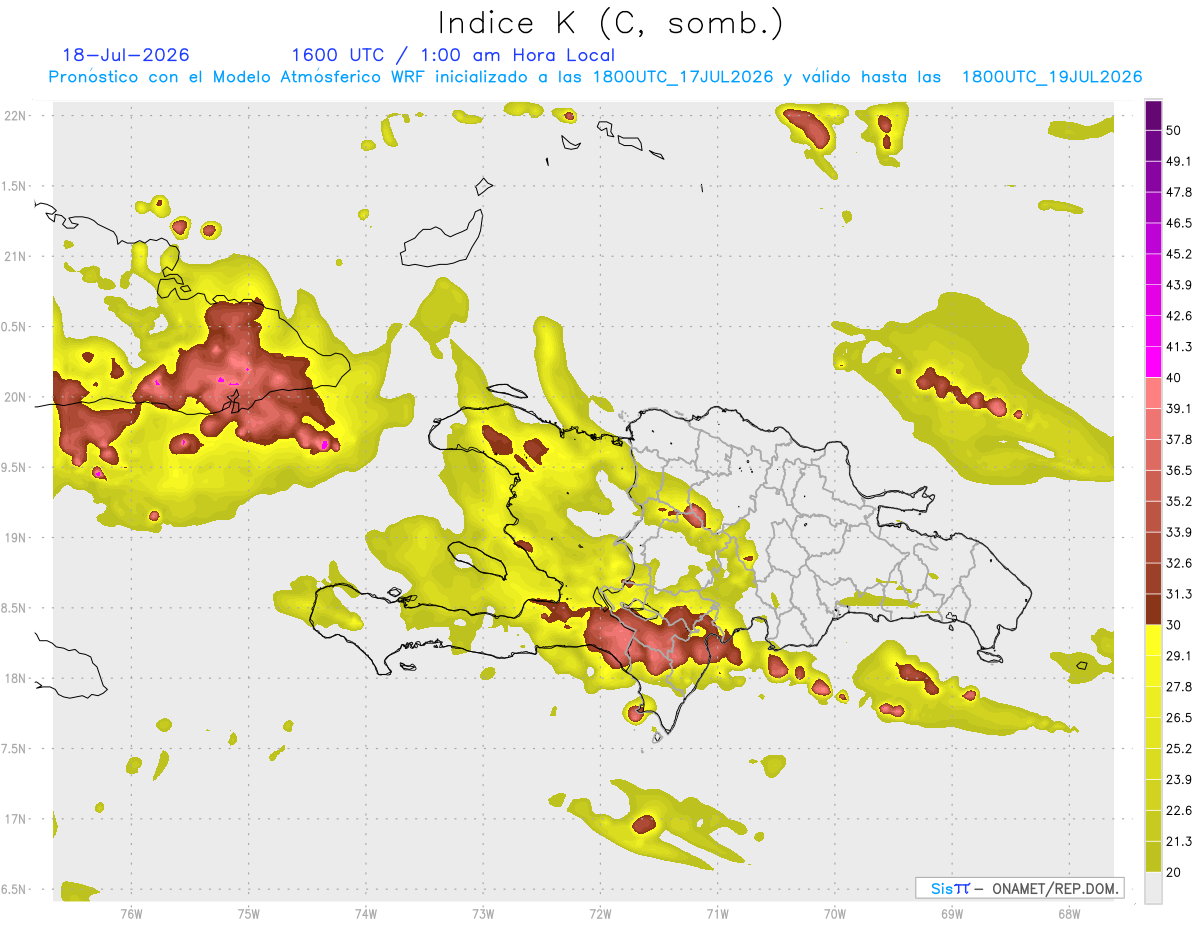Pick the gray colorbar segment below 20

click(1153, 888)
